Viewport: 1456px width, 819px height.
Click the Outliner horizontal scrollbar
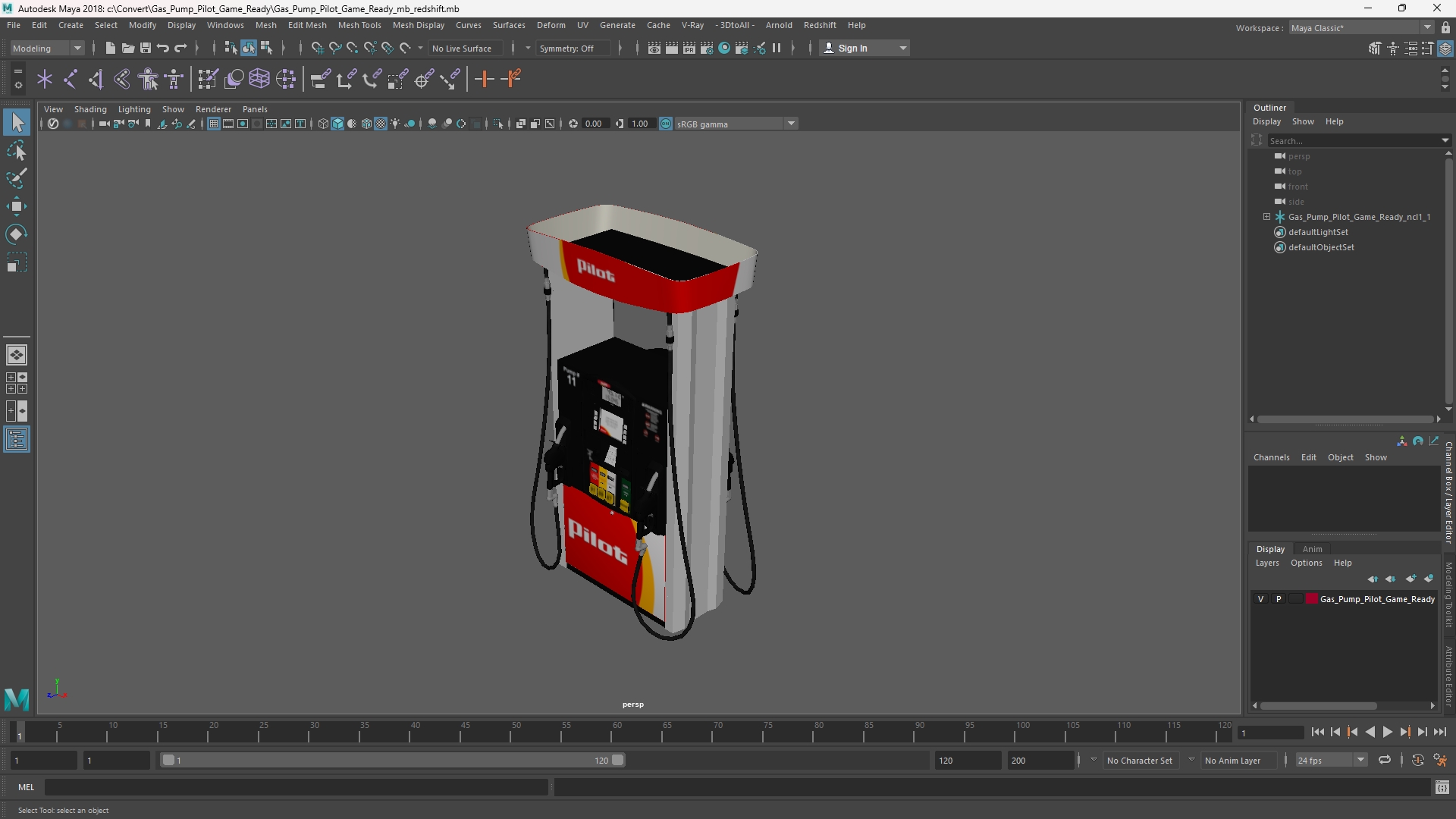pos(1345,419)
